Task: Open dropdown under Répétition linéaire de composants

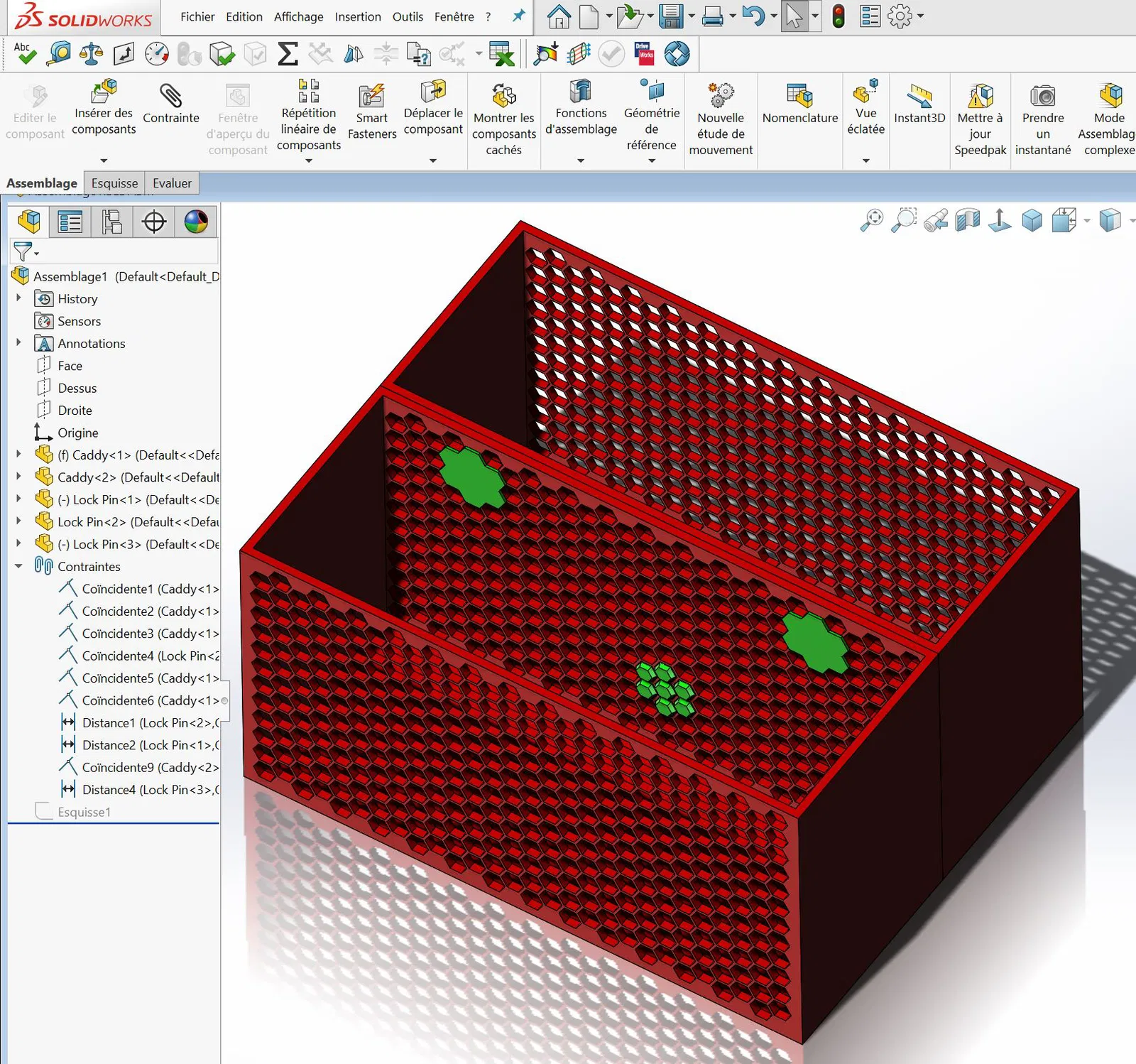Action: [x=309, y=161]
